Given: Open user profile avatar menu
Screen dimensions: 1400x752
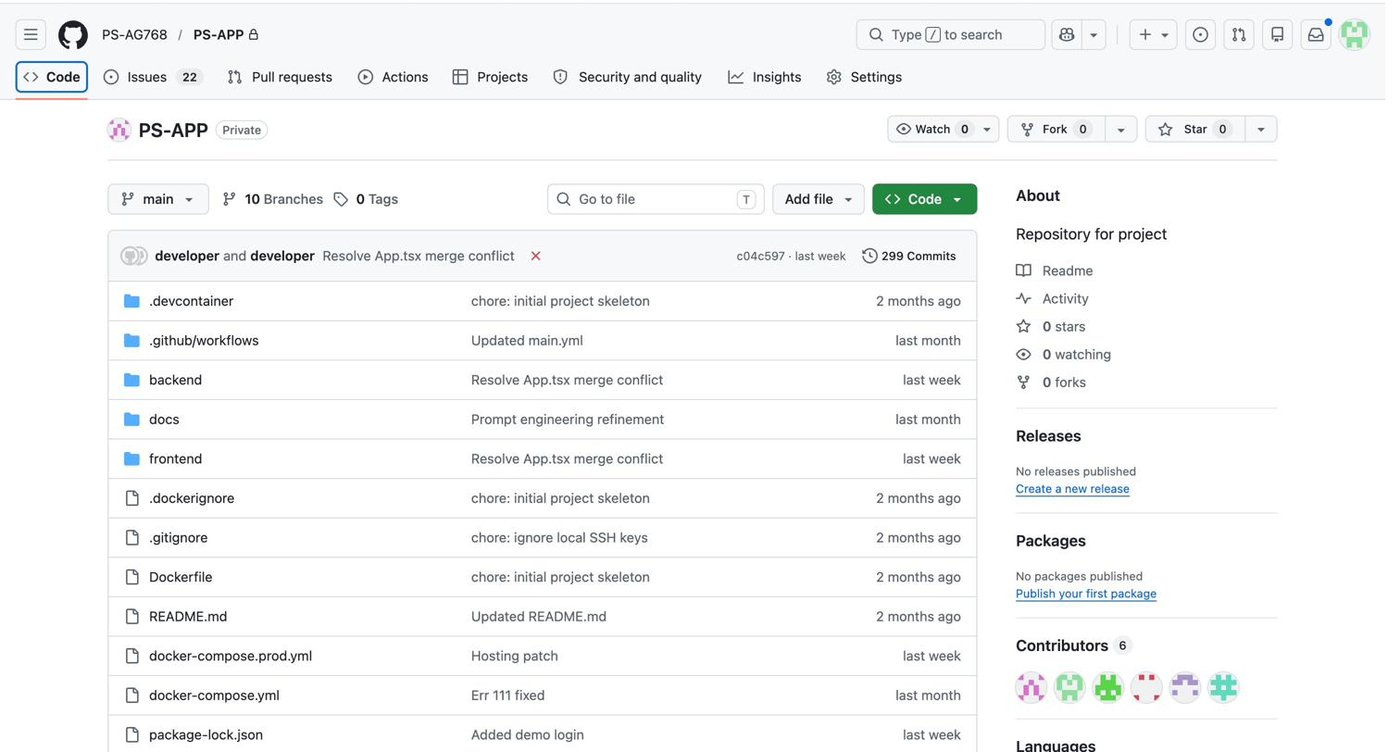Looking at the screenshot, I should [1354, 35].
